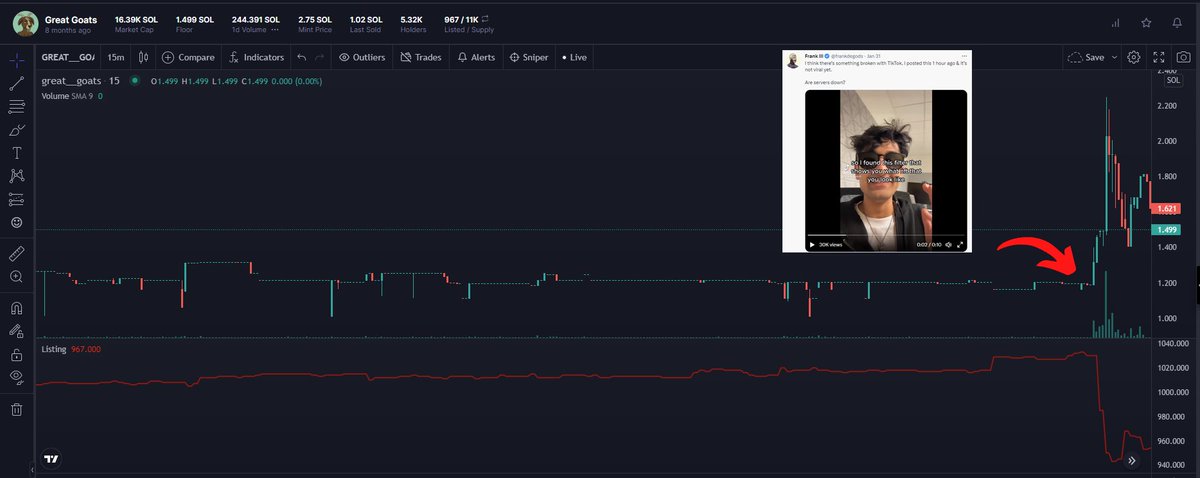Open the 15m interval selector
Screen dimensions: 1200x478
click(116, 58)
